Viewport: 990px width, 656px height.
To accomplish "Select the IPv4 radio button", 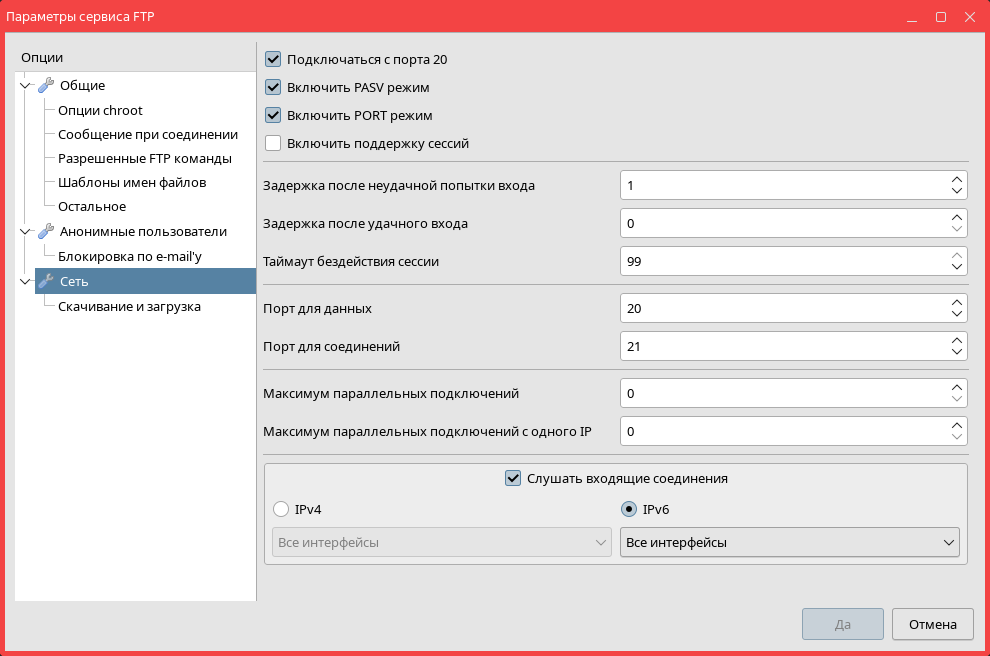I will point(281,509).
